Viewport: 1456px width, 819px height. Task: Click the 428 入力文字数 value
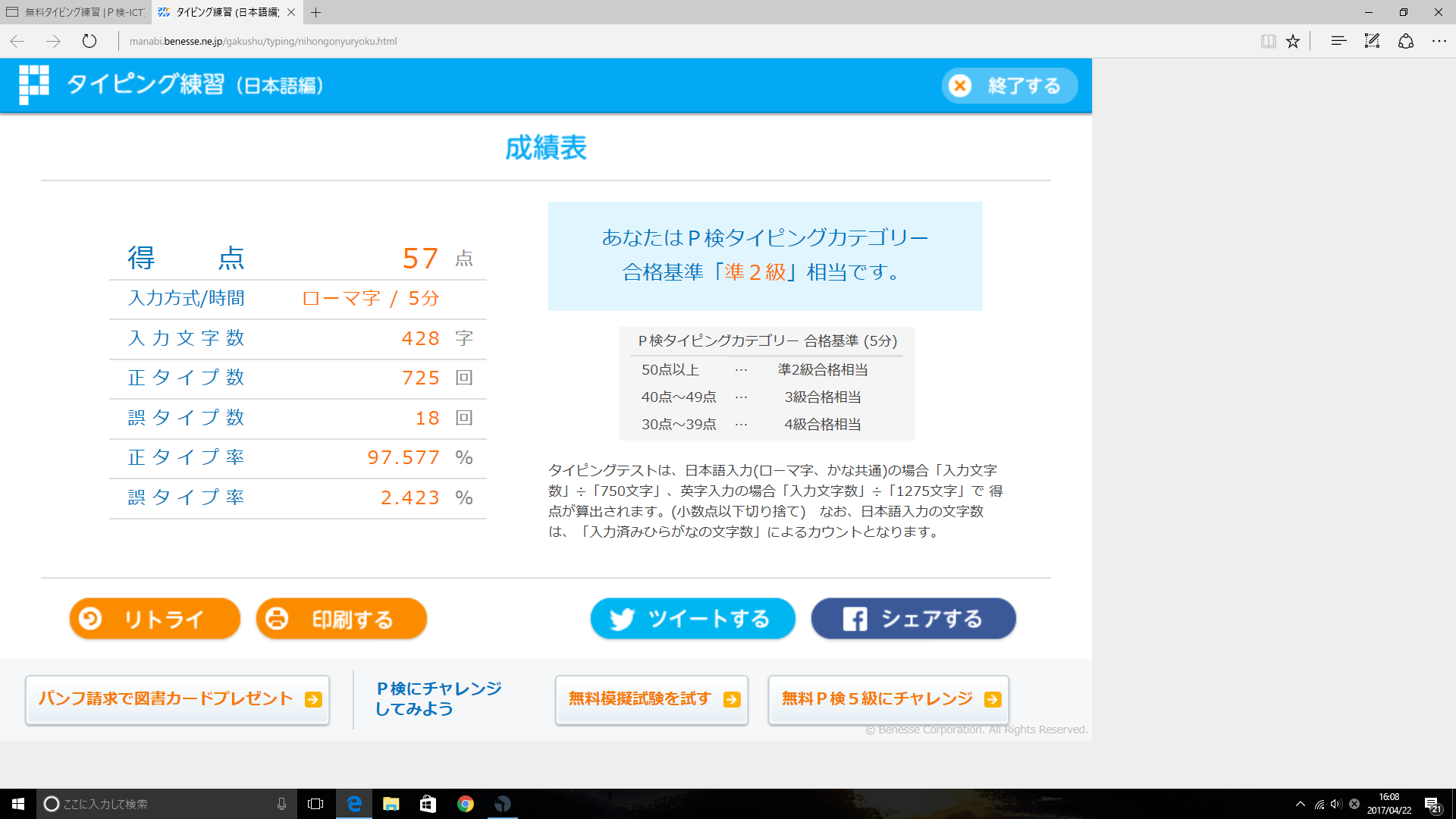click(x=421, y=338)
